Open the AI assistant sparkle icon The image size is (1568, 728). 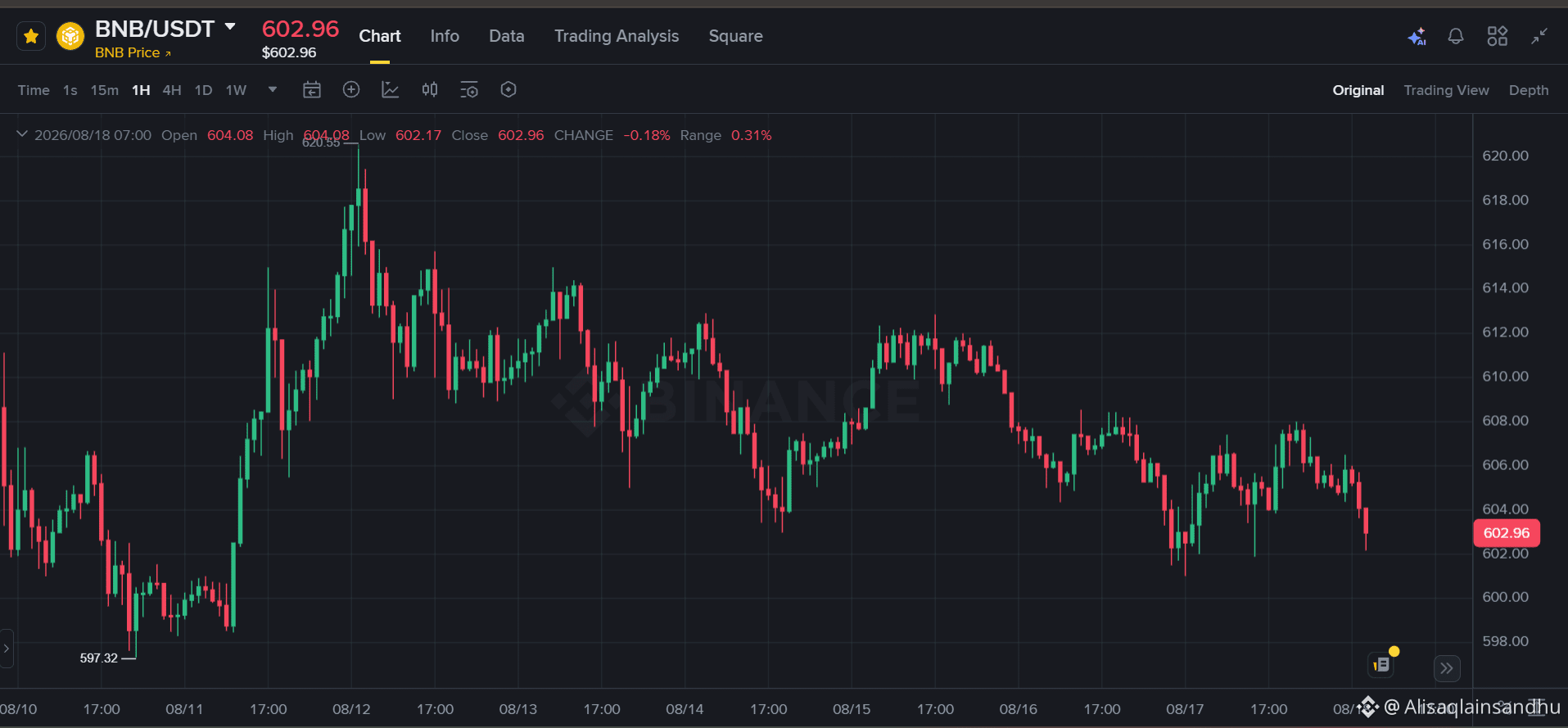1417,36
